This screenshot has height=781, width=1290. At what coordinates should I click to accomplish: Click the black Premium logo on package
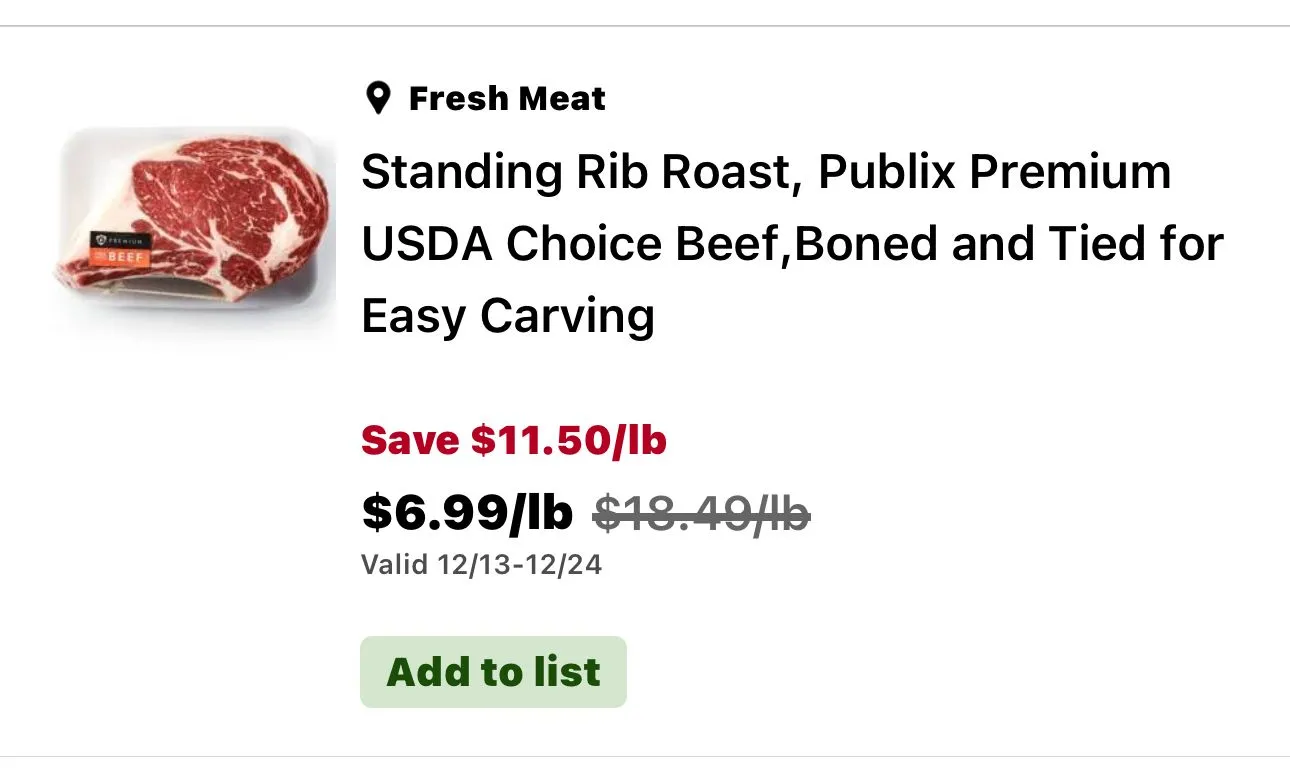(x=120, y=241)
